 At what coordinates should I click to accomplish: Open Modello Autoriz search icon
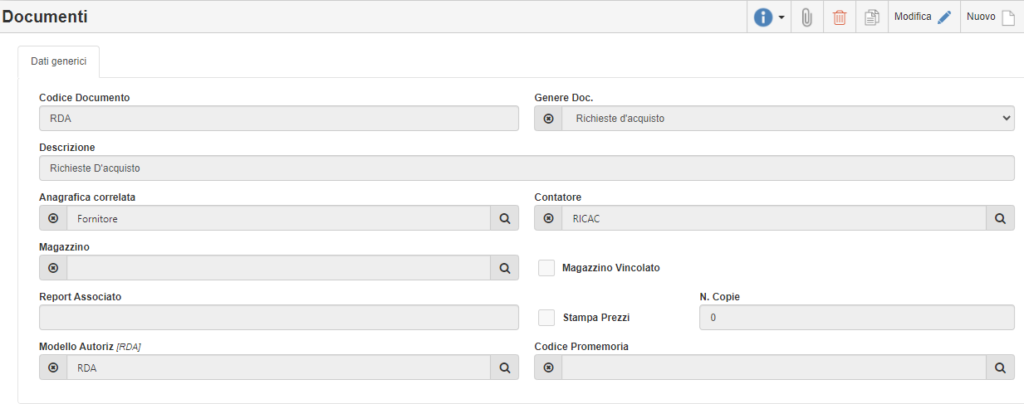pos(505,367)
